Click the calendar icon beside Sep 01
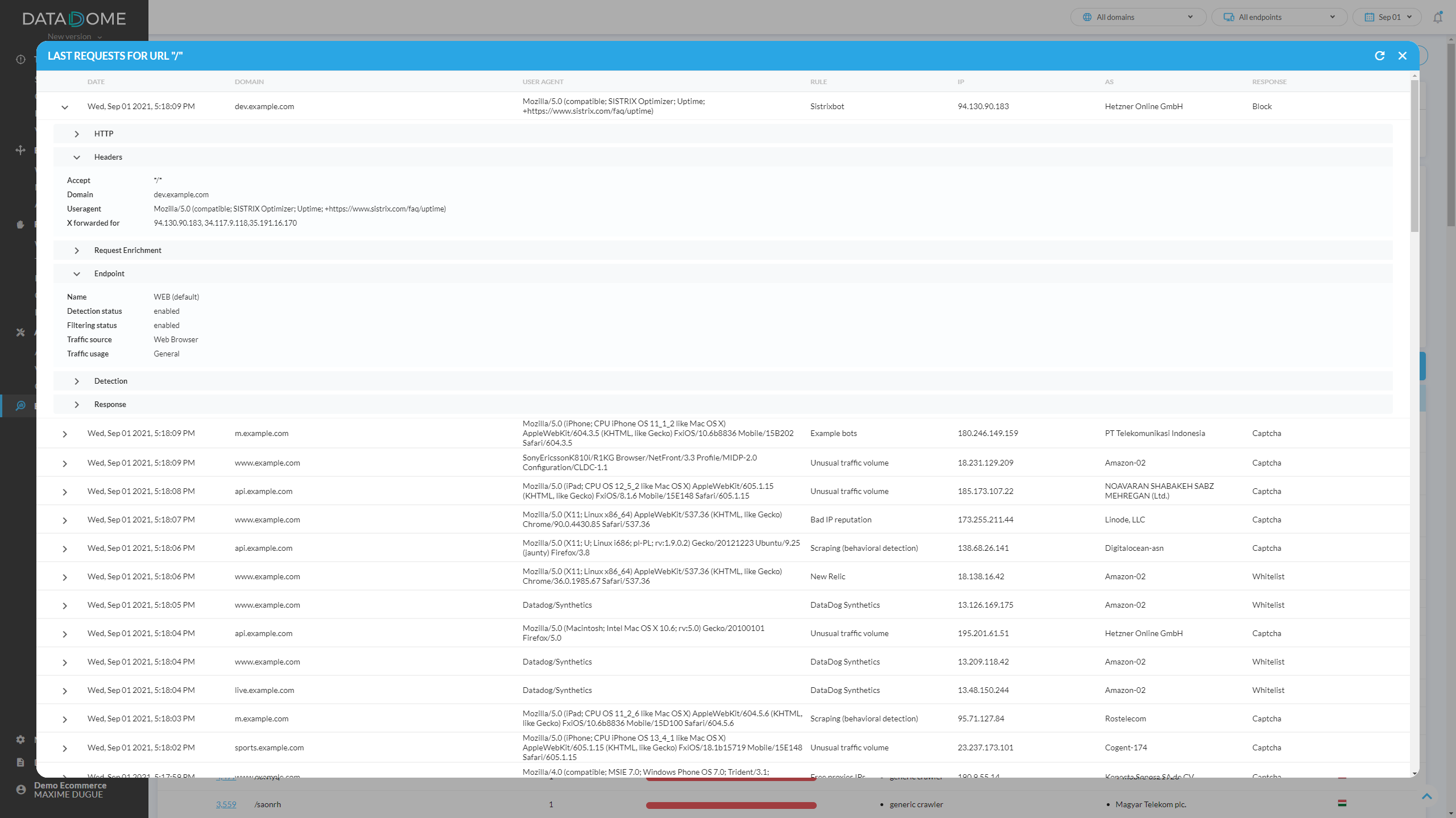 [x=1369, y=17]
